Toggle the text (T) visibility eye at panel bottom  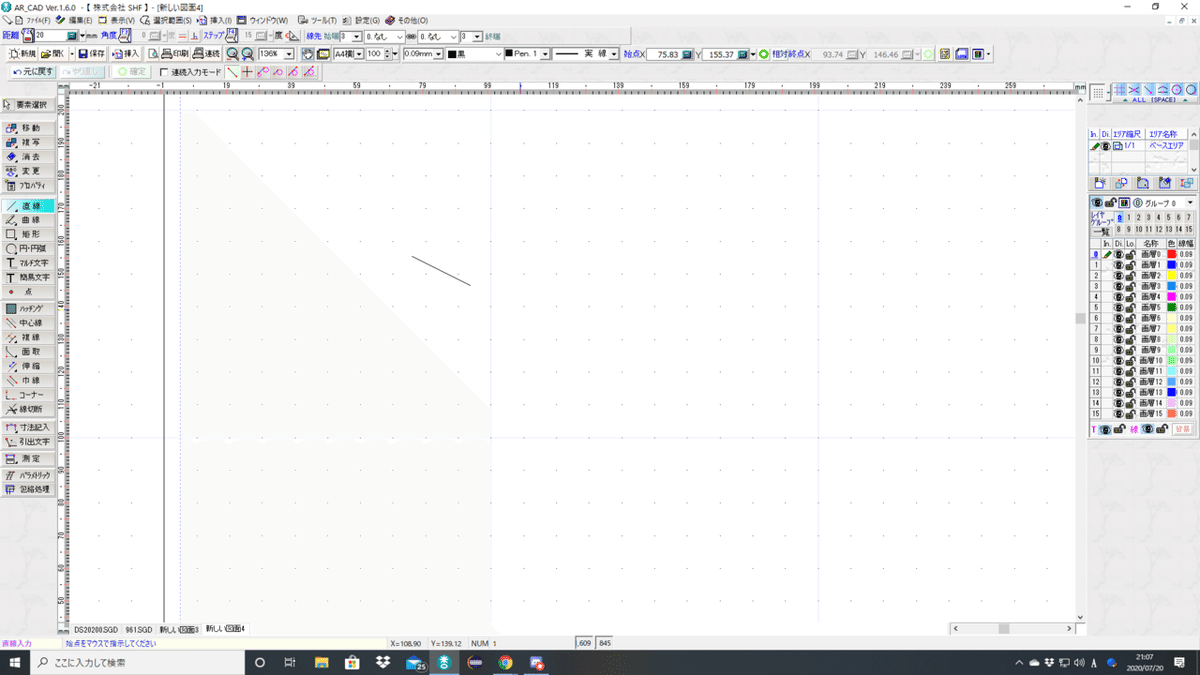[x=1106, y=430]
